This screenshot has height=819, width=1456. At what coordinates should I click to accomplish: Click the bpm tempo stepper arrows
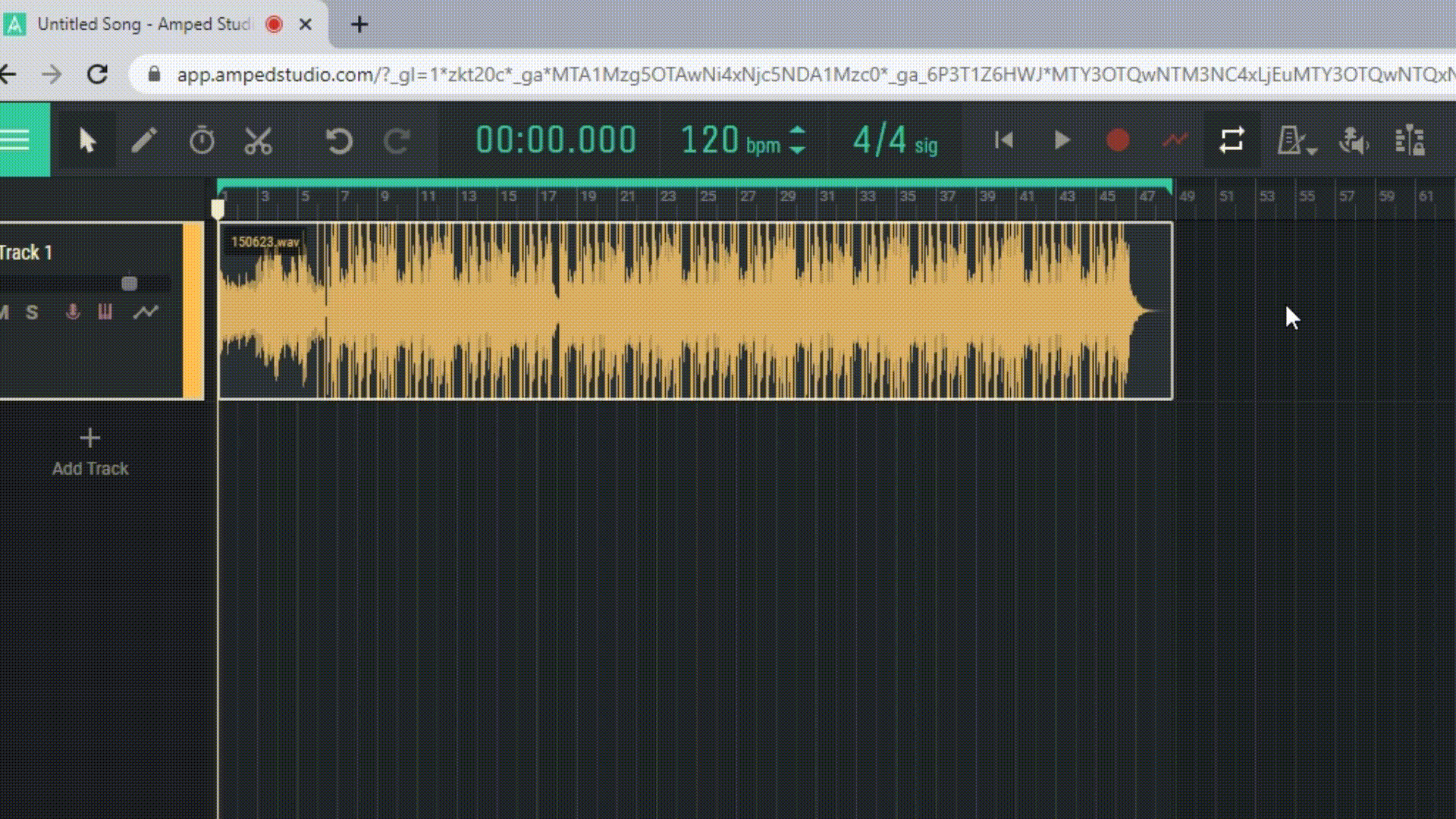point(797,140)
